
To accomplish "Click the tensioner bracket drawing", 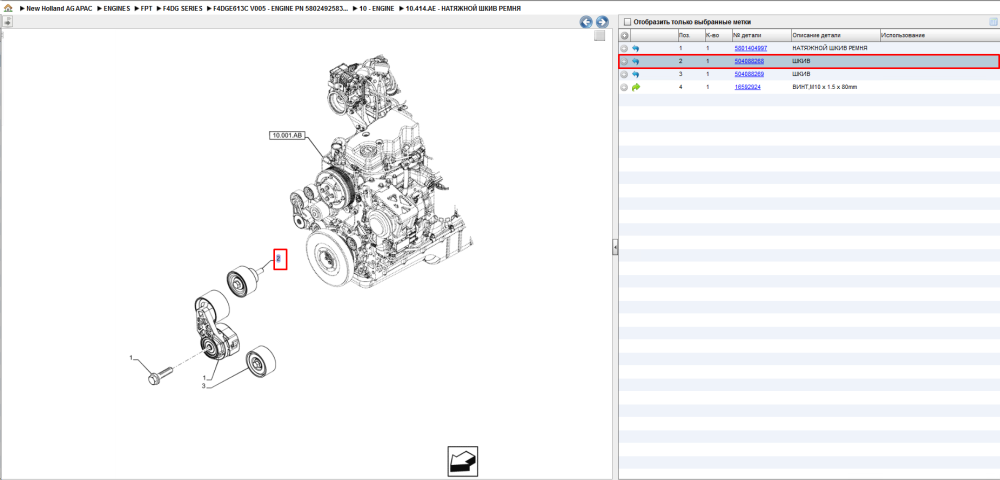I will (x=216, y=326).
